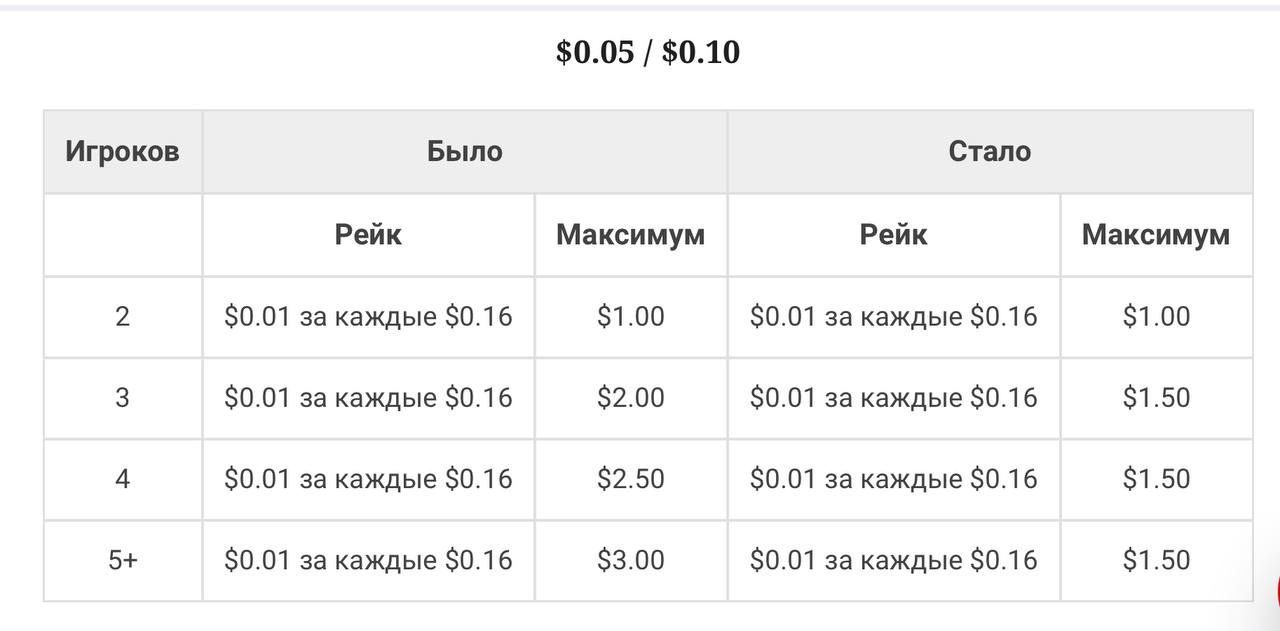Click the "$0.05 / $0.10" stakes heading
1280x631 pixels.
click(x=648, y=52)
